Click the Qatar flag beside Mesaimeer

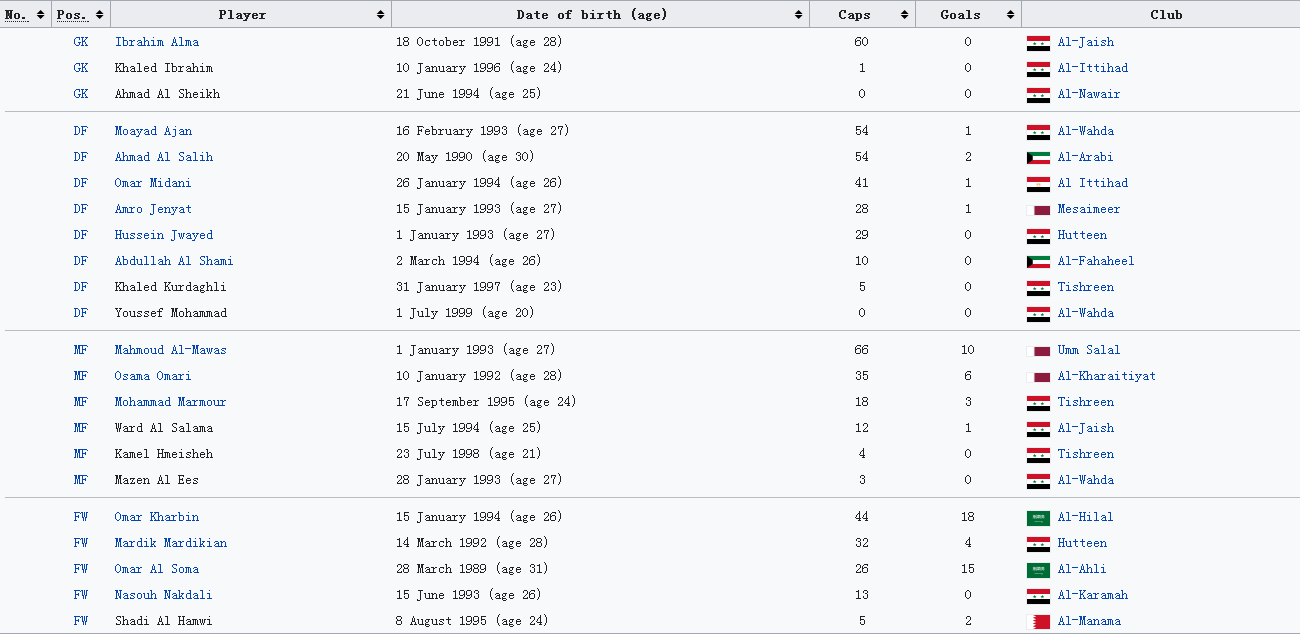coord(1038,210)
